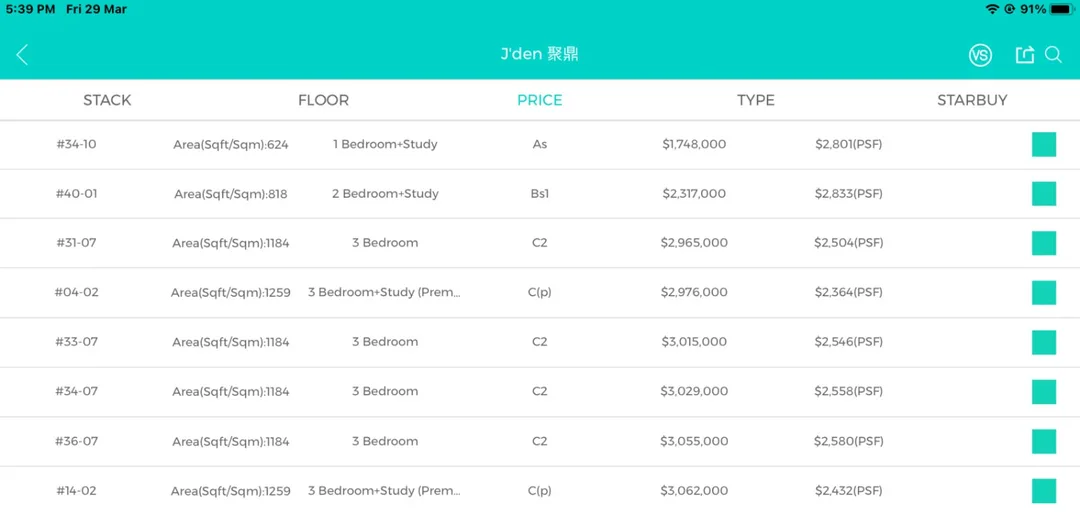
Task: Open the VS compare icon
Action: (980, 56)
